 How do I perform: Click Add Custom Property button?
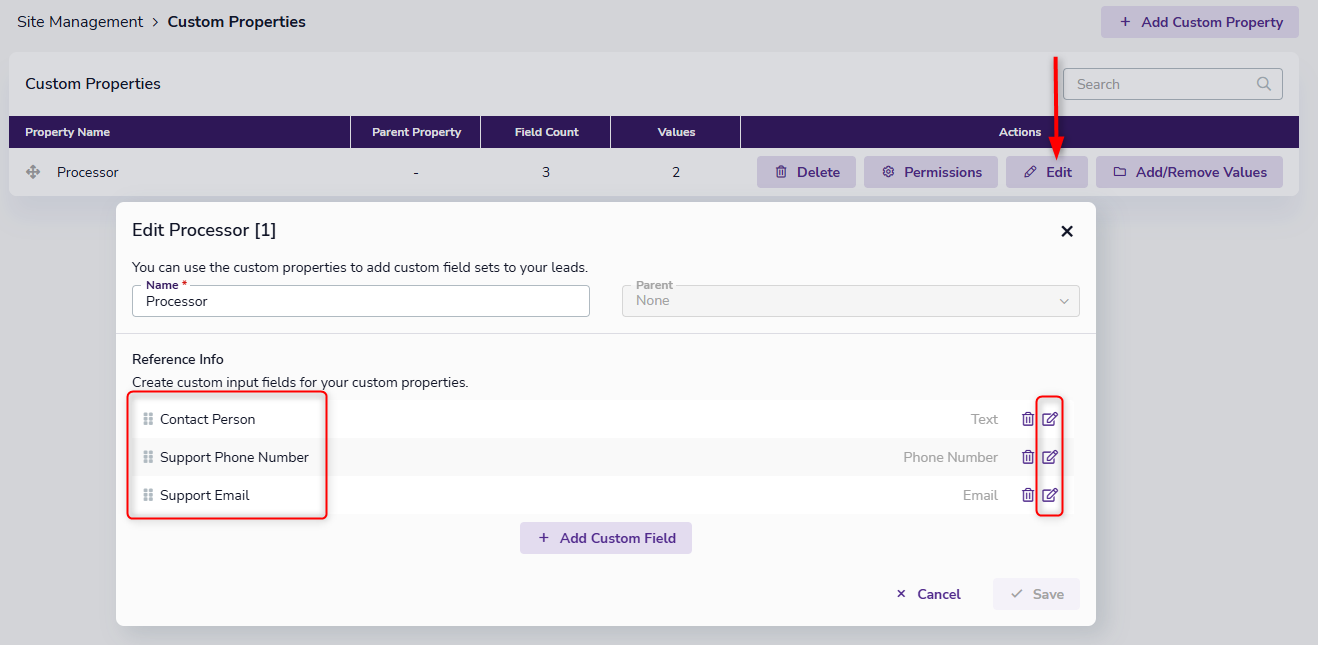coord(1200,22)
